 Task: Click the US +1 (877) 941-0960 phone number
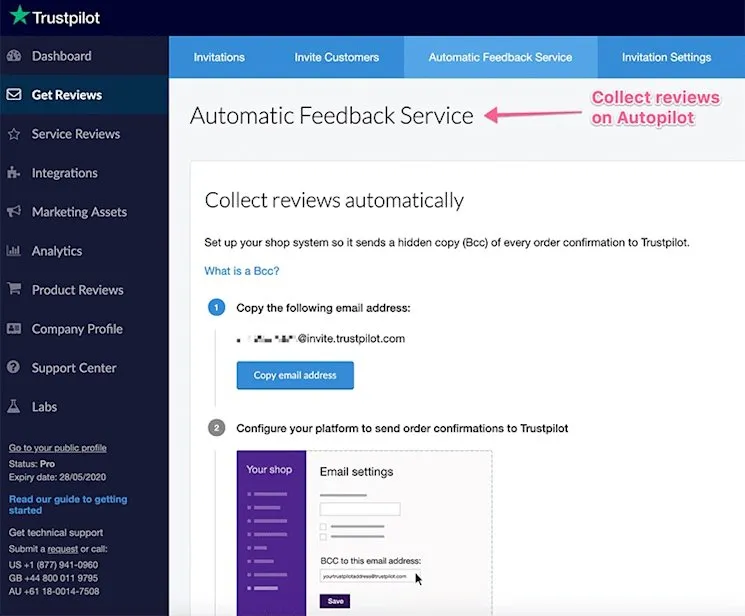[x=53, y=565]
